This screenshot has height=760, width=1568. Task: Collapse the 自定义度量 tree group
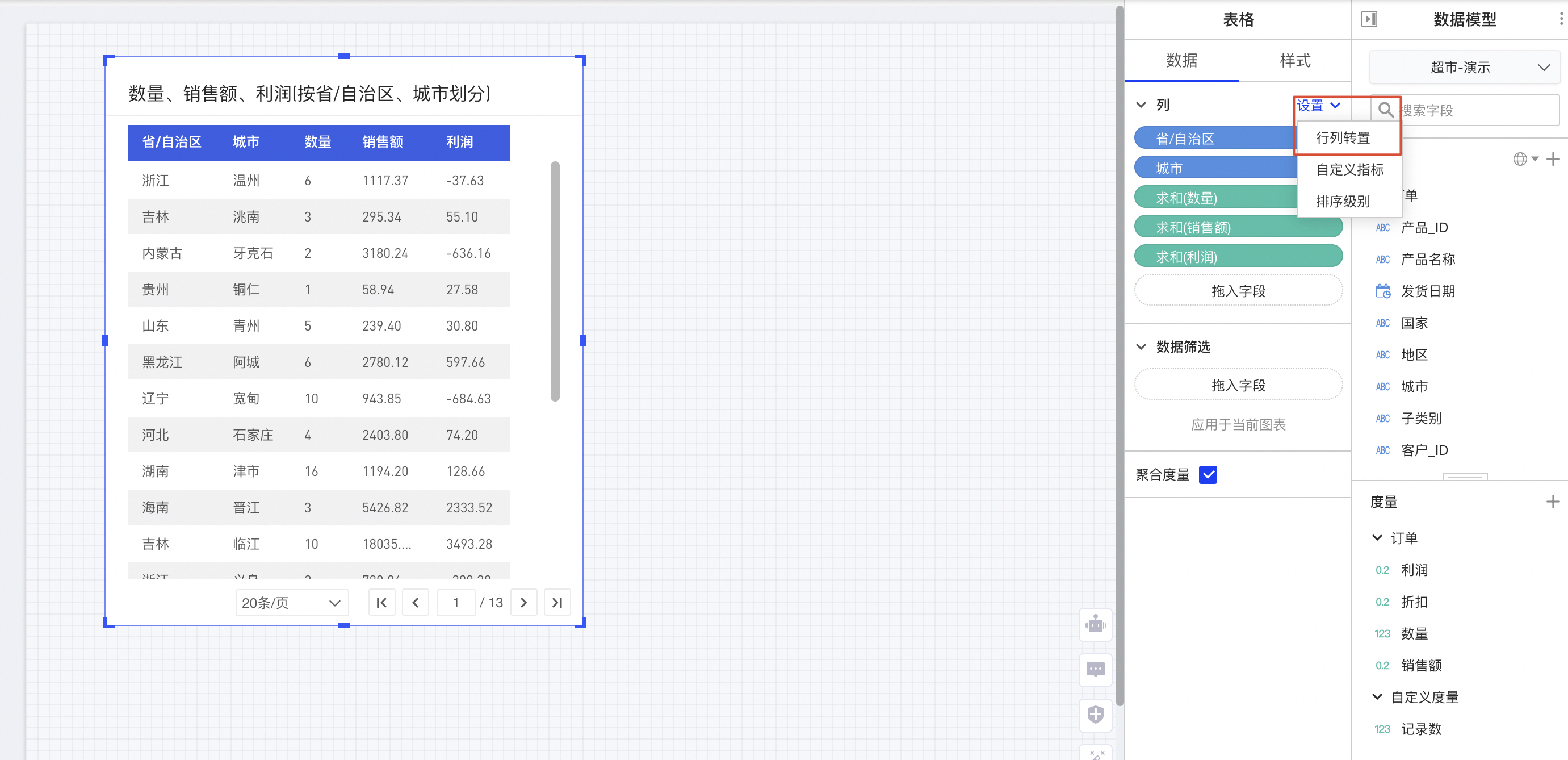pyautogui.click(x=1377, y=696)
